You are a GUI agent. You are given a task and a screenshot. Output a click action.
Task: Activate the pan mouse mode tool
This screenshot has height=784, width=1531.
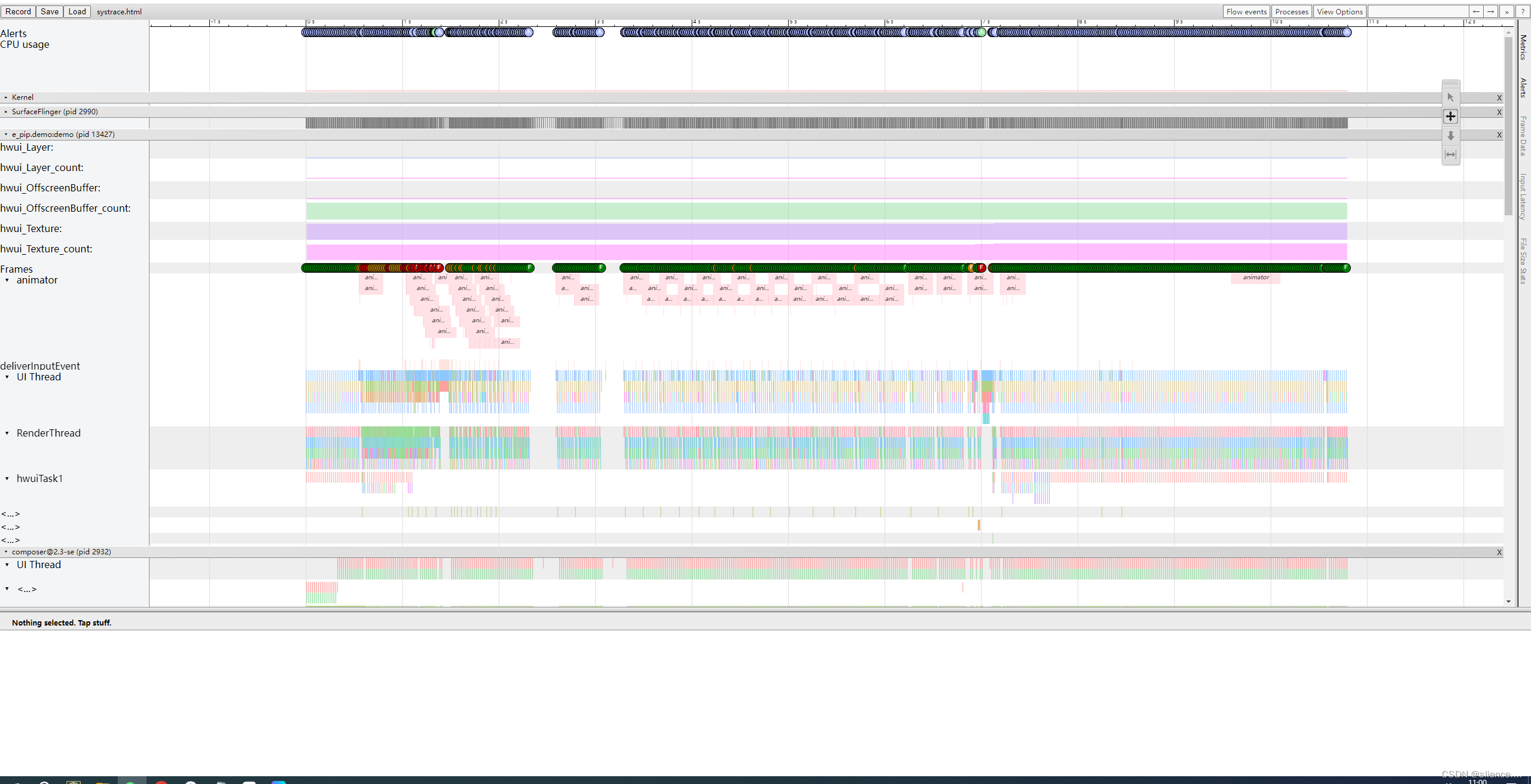click(1450, 116)
